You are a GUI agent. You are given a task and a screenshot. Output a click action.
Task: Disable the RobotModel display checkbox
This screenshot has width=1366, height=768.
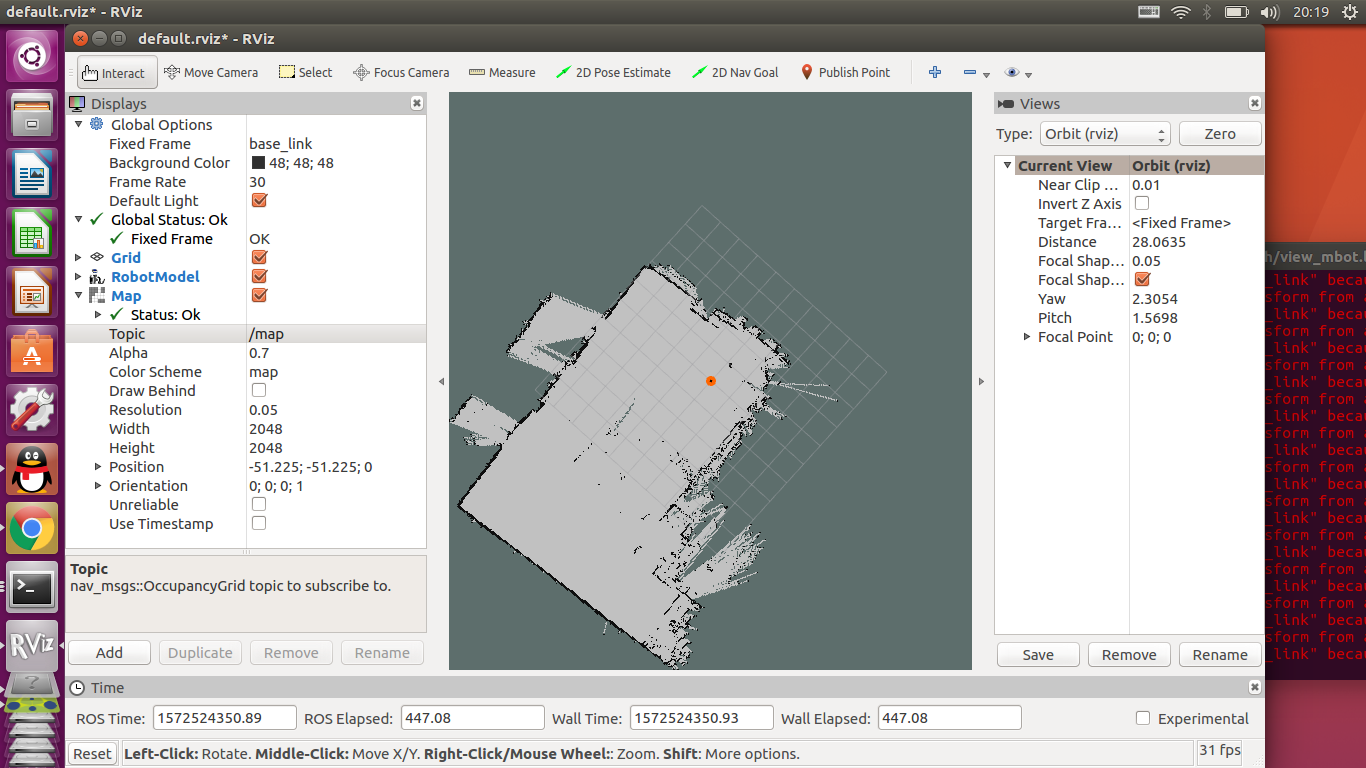(x=259, y=276)
